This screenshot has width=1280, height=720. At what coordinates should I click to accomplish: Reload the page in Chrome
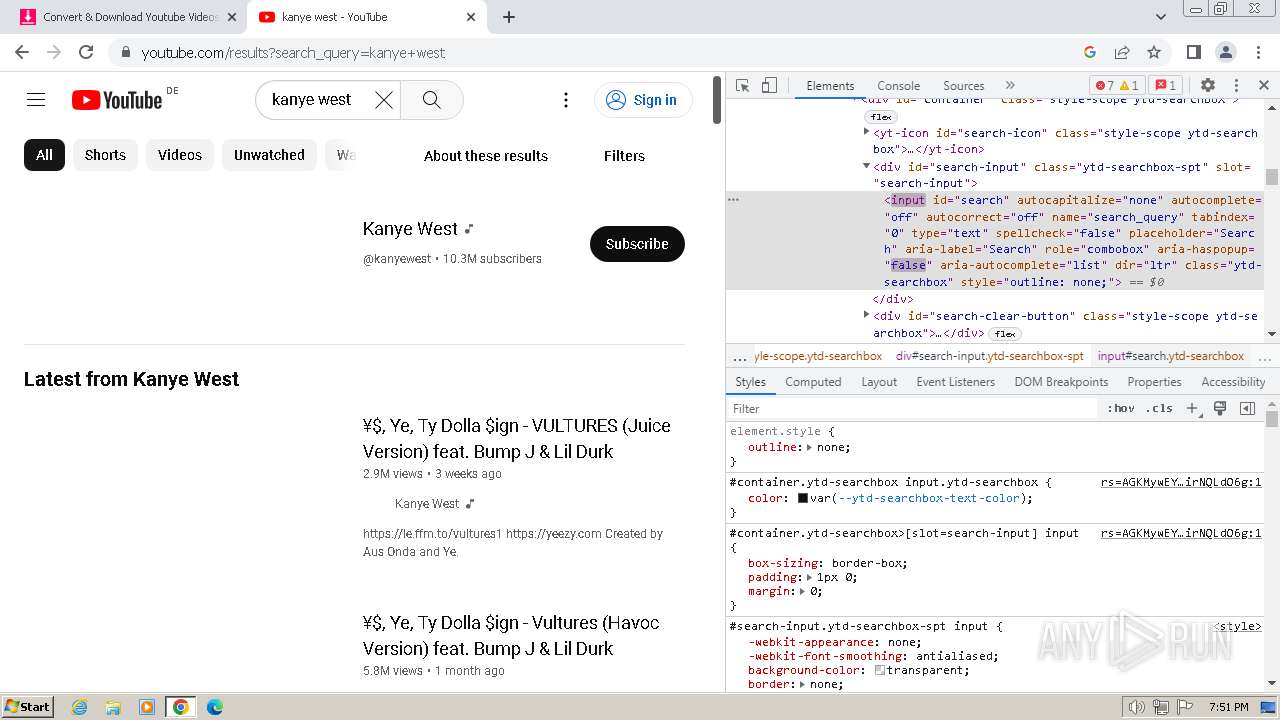tap(86, 52)
